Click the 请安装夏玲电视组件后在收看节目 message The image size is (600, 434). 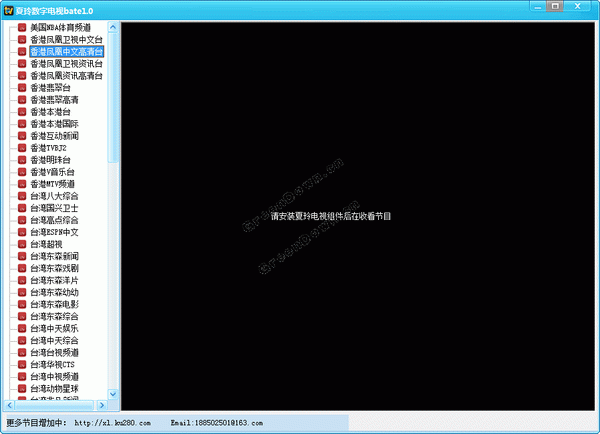(331, 216)
